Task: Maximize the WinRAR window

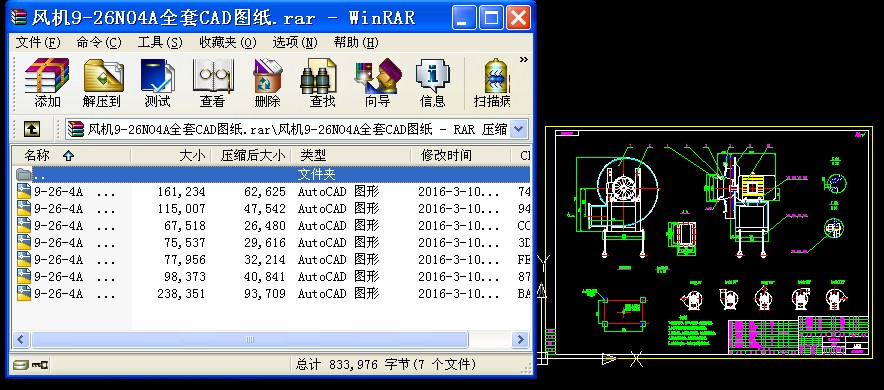Action: [491, 18]
